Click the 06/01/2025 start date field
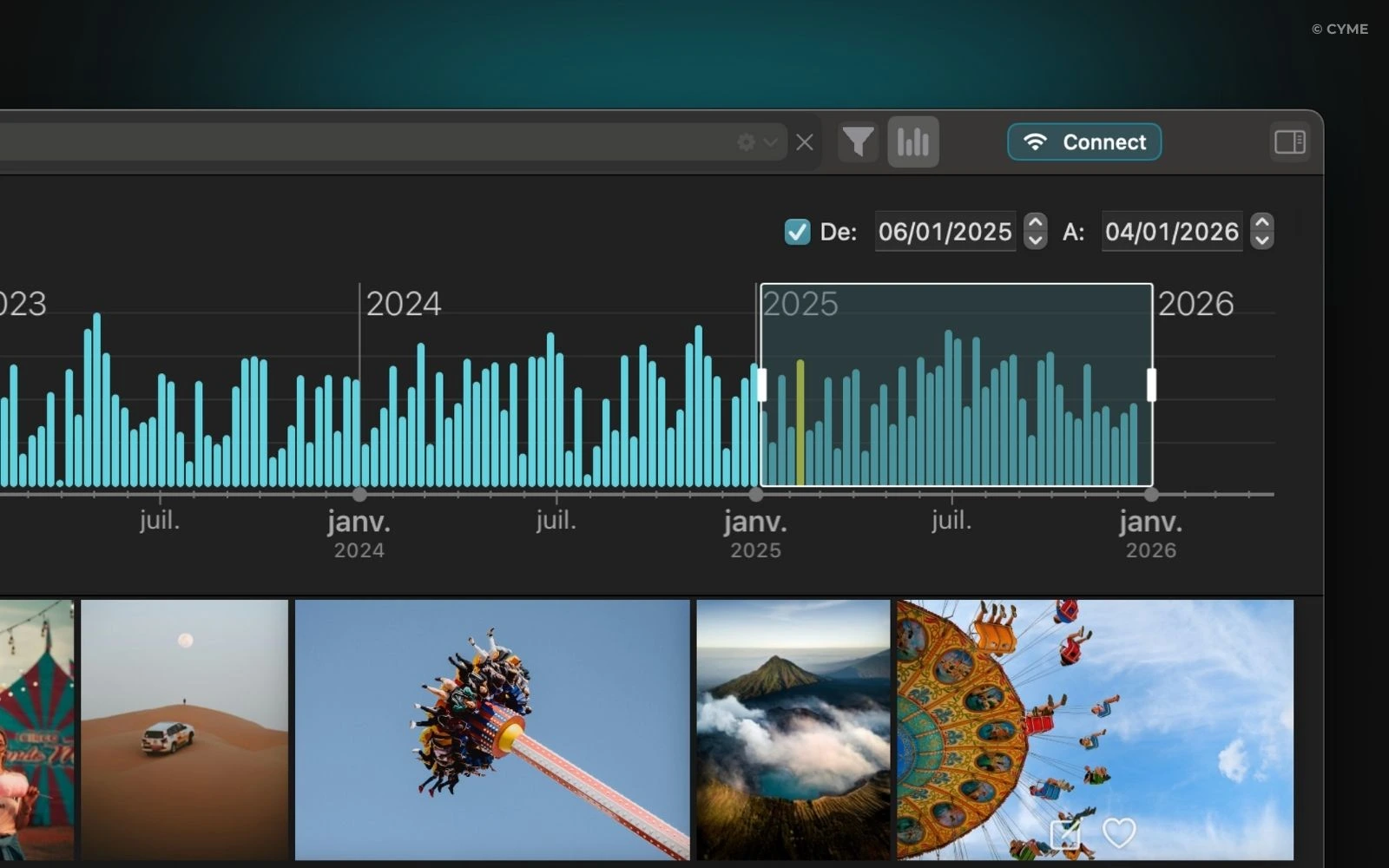 click(945, 232)
